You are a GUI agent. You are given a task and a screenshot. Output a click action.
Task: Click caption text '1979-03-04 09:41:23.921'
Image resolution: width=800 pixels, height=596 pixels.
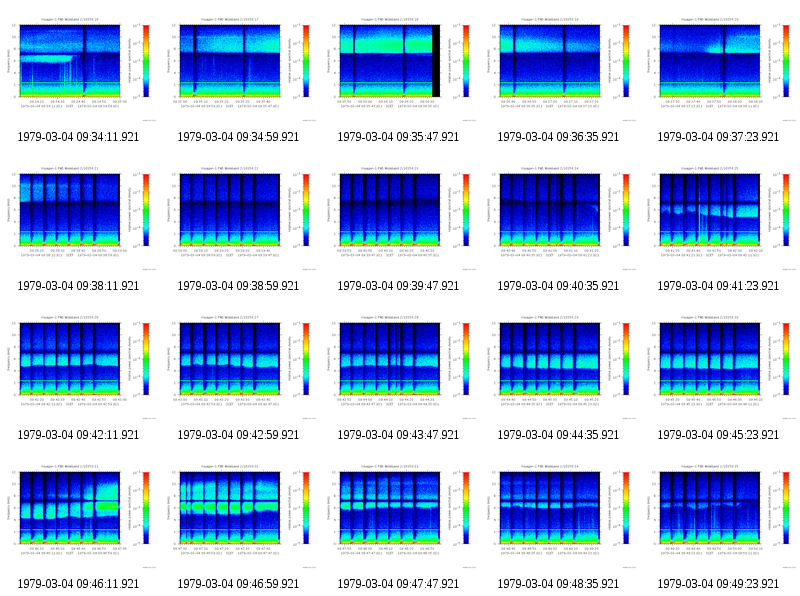pos(719,286)
